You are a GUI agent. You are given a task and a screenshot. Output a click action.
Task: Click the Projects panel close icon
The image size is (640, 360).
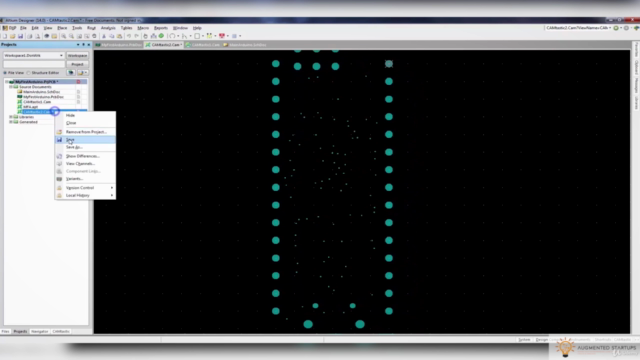click(89, 44)
